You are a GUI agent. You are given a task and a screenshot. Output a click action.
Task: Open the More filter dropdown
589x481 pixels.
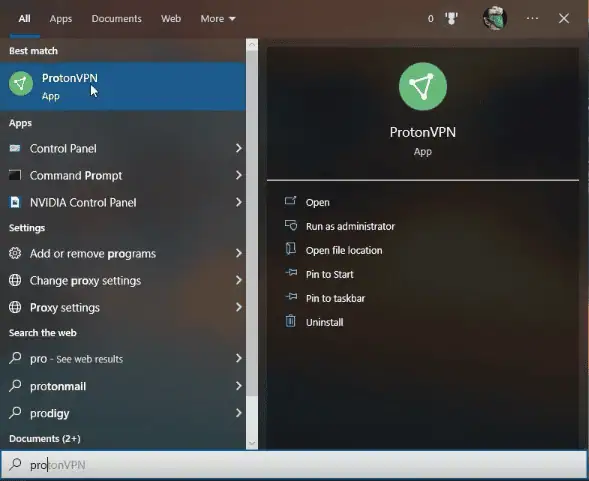pos(218,19)
